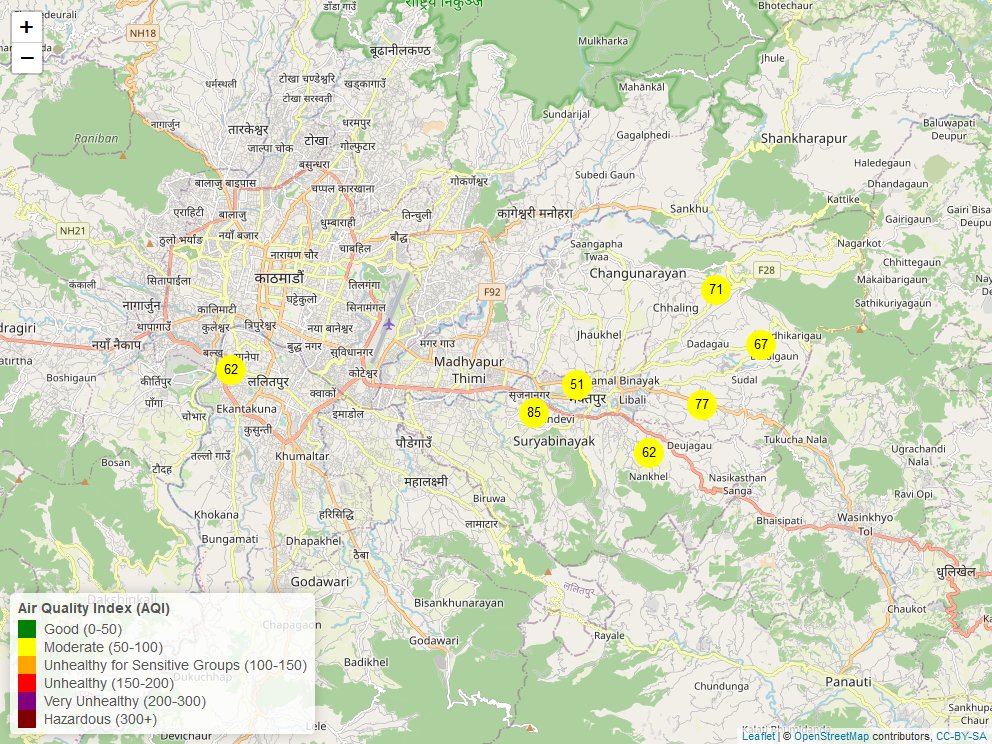This screenshot has width=992, height=744.
Task: Select the AQI 85 marker near Suryabinayak
Action: pyautogui.click(x=534, y=412)
